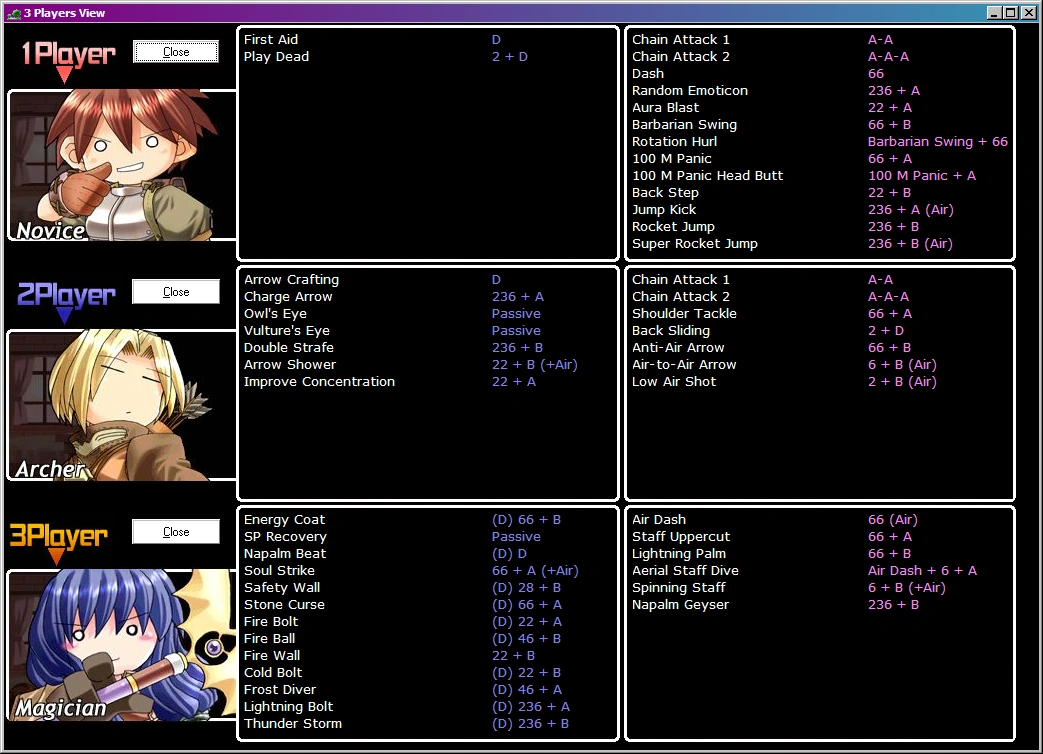Close the 1Player Novice panel

[176, 52]
